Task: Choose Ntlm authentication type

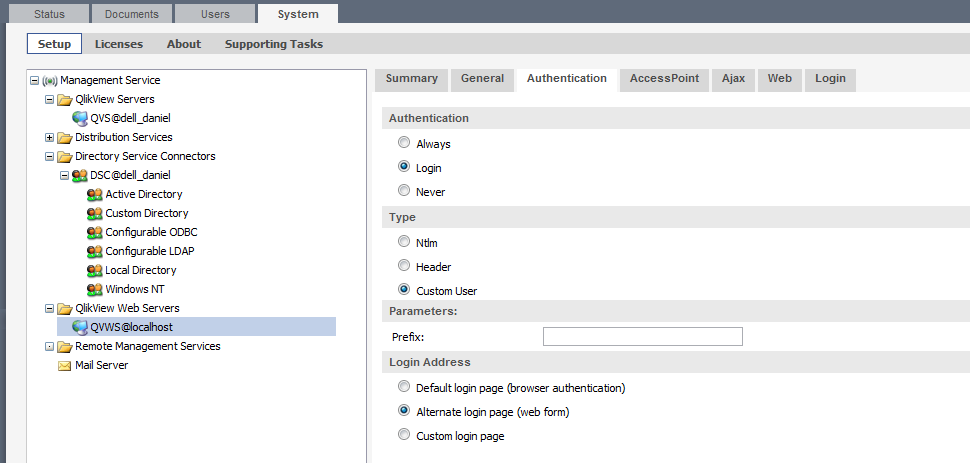Action: [404, 241]
